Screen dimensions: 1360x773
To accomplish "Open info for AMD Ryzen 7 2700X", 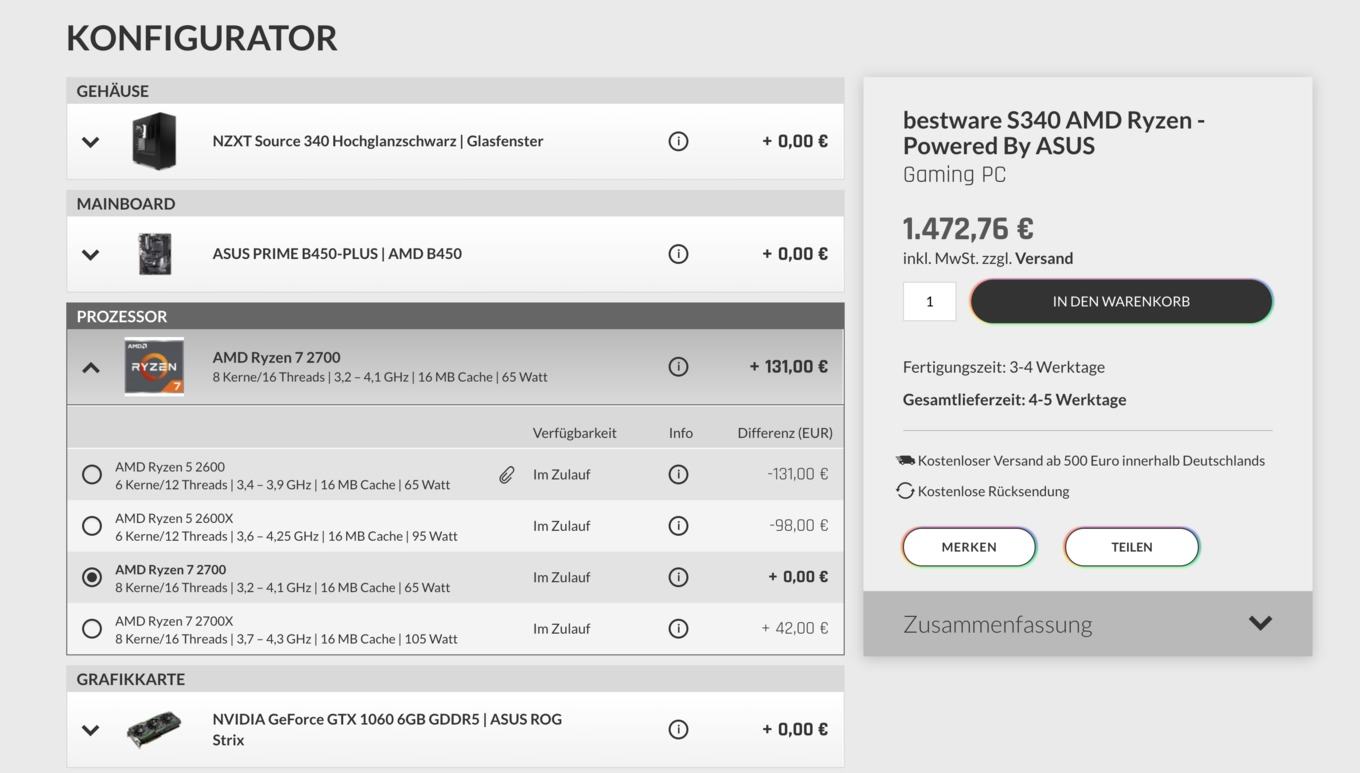I will pos(678,629).
